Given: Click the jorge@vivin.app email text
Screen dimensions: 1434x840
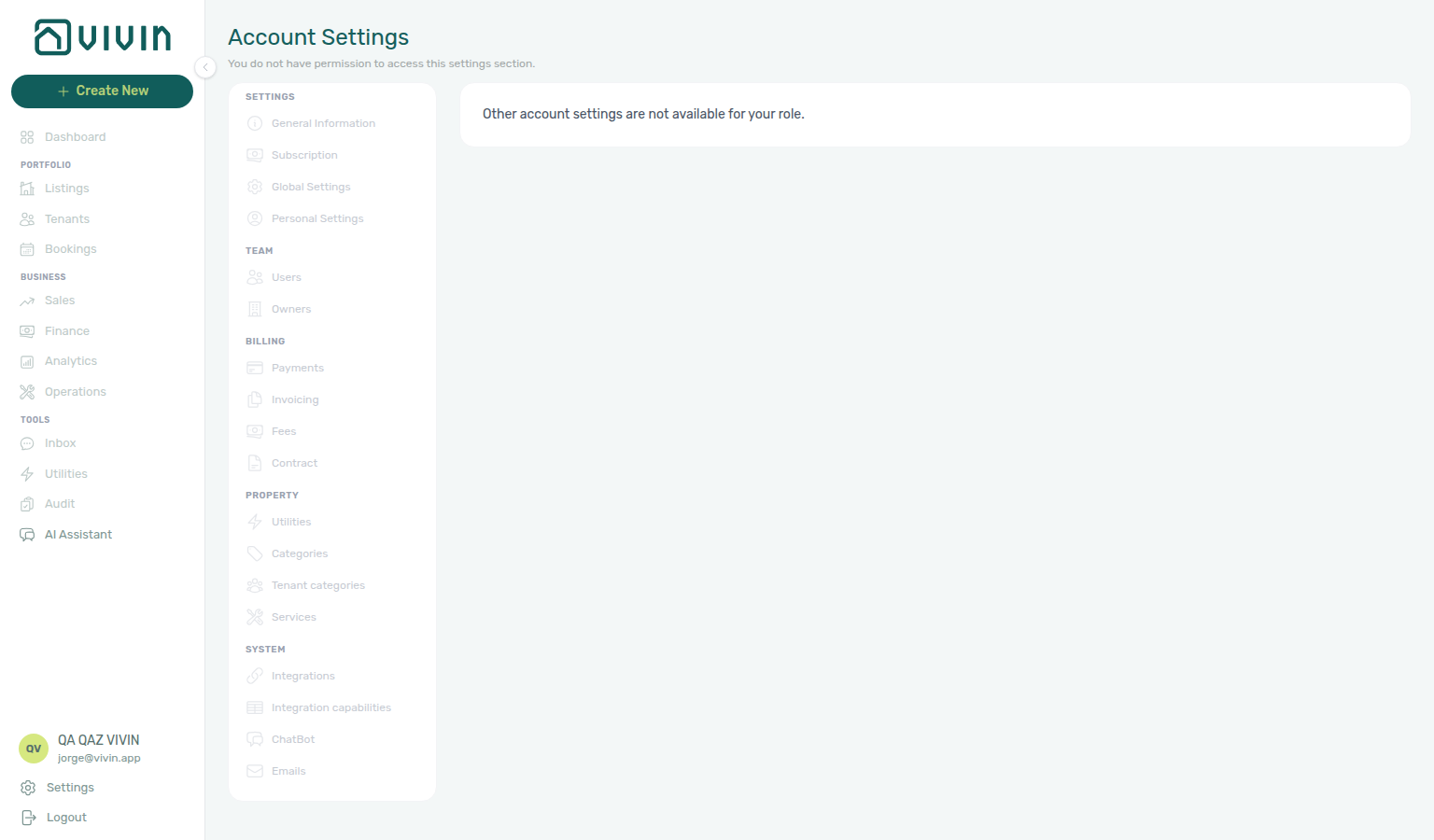Looking at the screenshot, I should 99,758.
